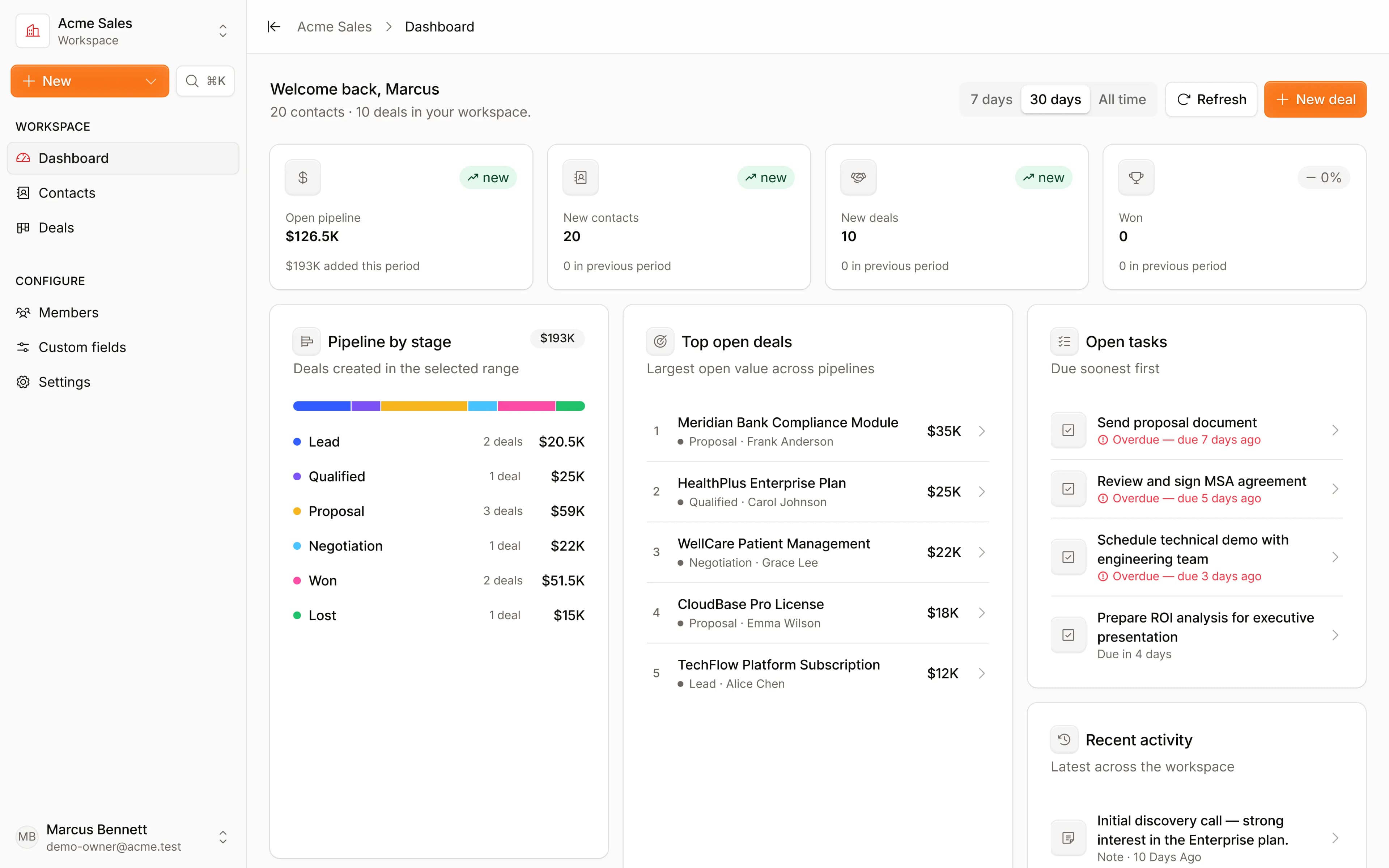The height and width of the screenshot is (868, 1389).
Task: Open Meridian Bank Compliance Module deal chevron
Action: coord(982,431)
